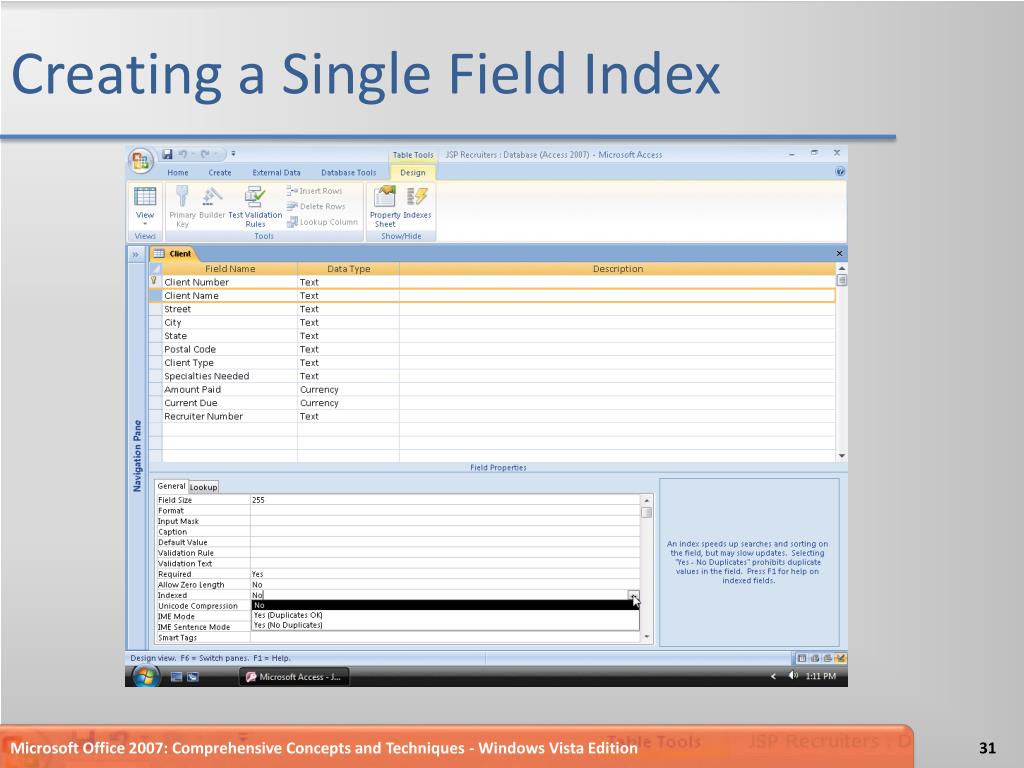Open the Property Sheet
The height and width of the screenshot is (768, 1024).
coord(385,206)
